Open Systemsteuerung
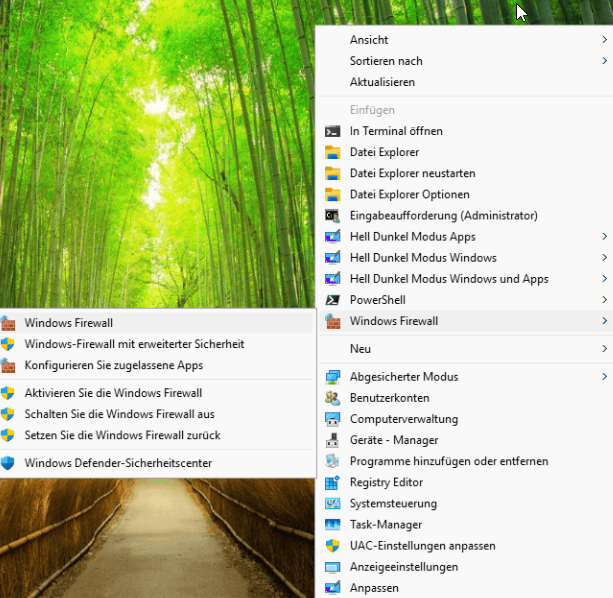This screenshot has width=613, height=598. point(466,504)
